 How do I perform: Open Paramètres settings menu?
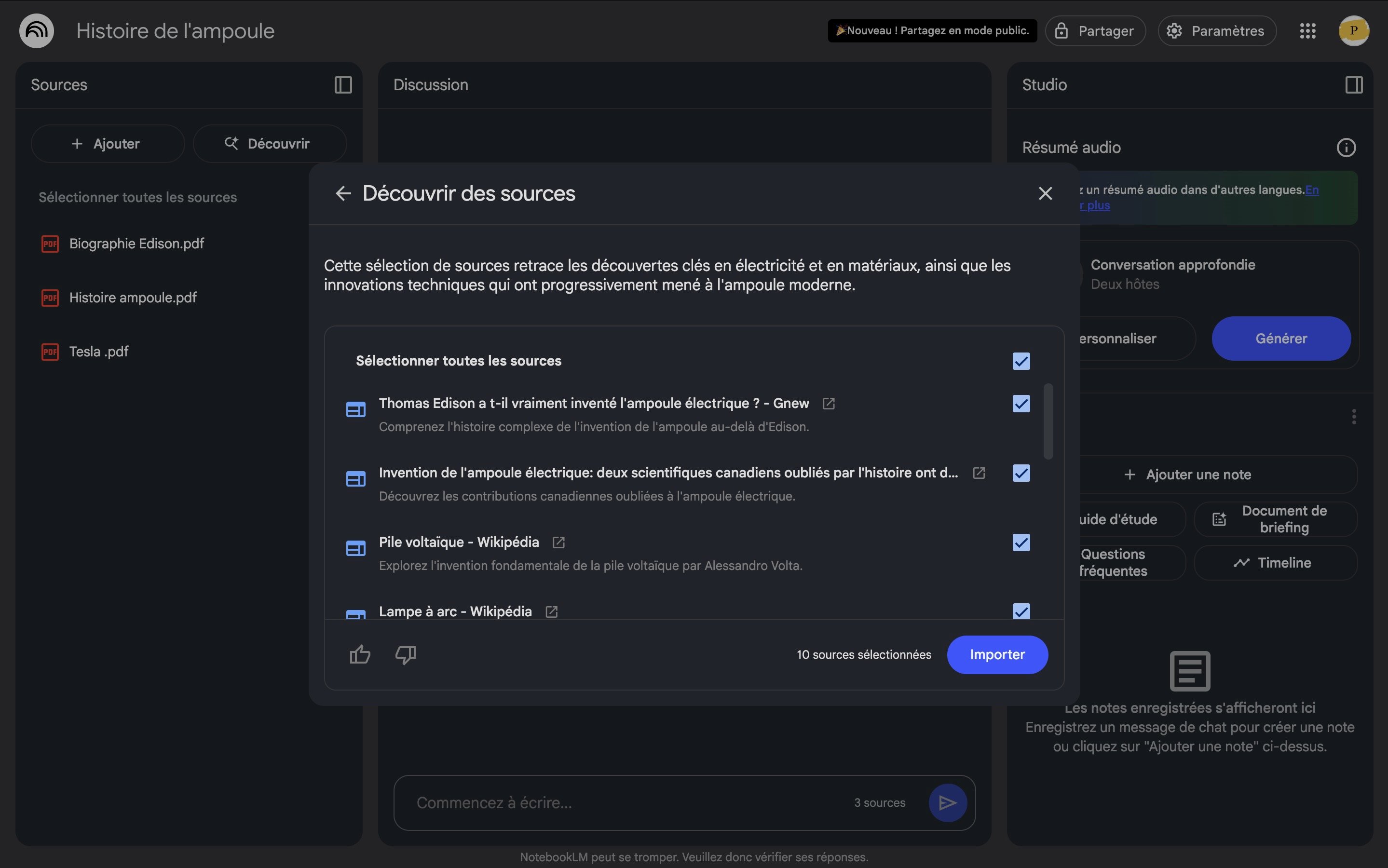point(1217,31)
